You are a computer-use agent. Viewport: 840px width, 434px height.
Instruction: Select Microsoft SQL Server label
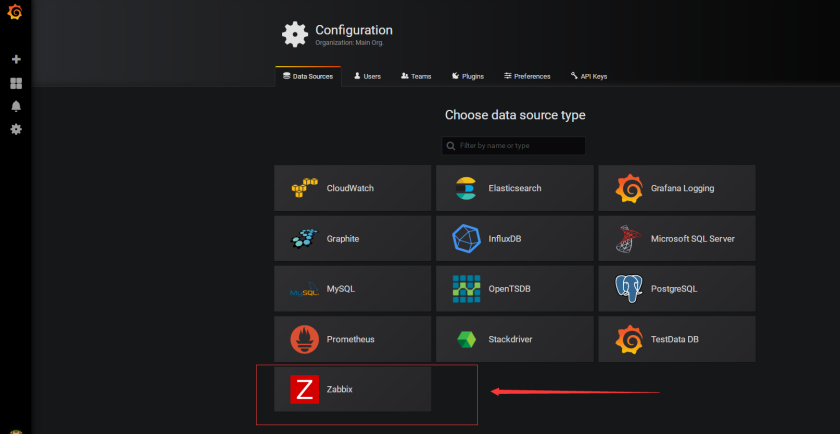coord(693,238)
